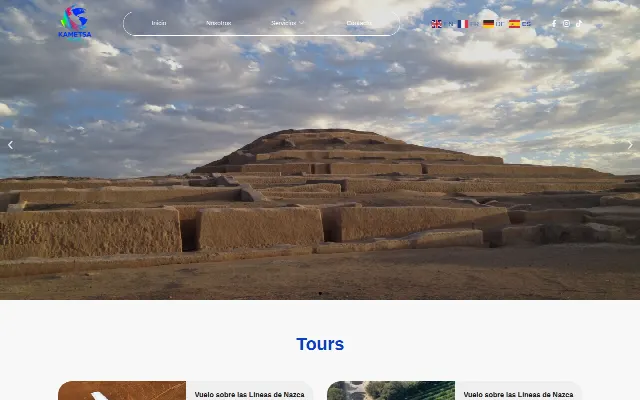Switch language to French via France flag
The width and height of the screenshot is (640, 400).
462,24
